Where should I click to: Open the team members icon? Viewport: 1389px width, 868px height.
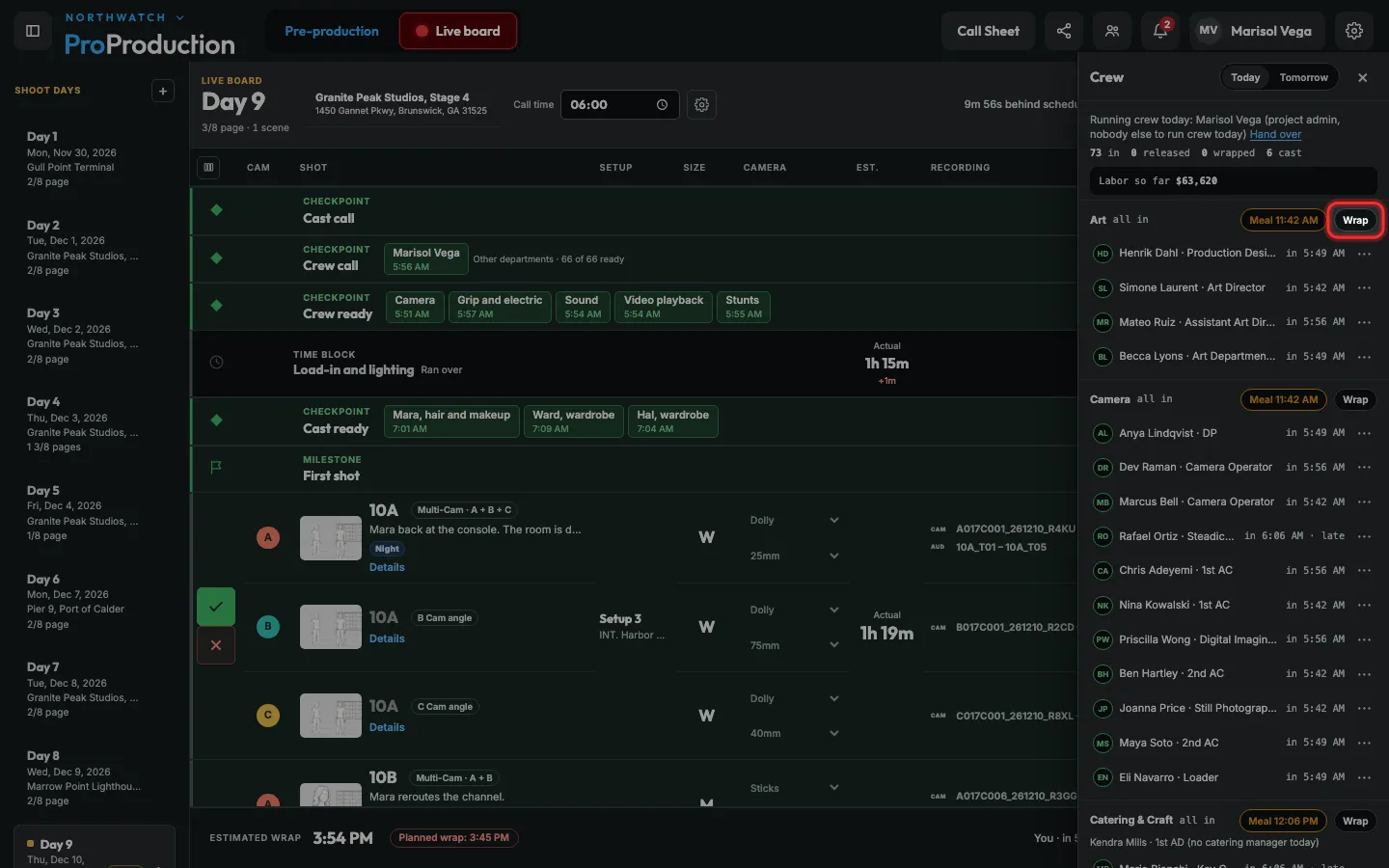(1112, 31)
